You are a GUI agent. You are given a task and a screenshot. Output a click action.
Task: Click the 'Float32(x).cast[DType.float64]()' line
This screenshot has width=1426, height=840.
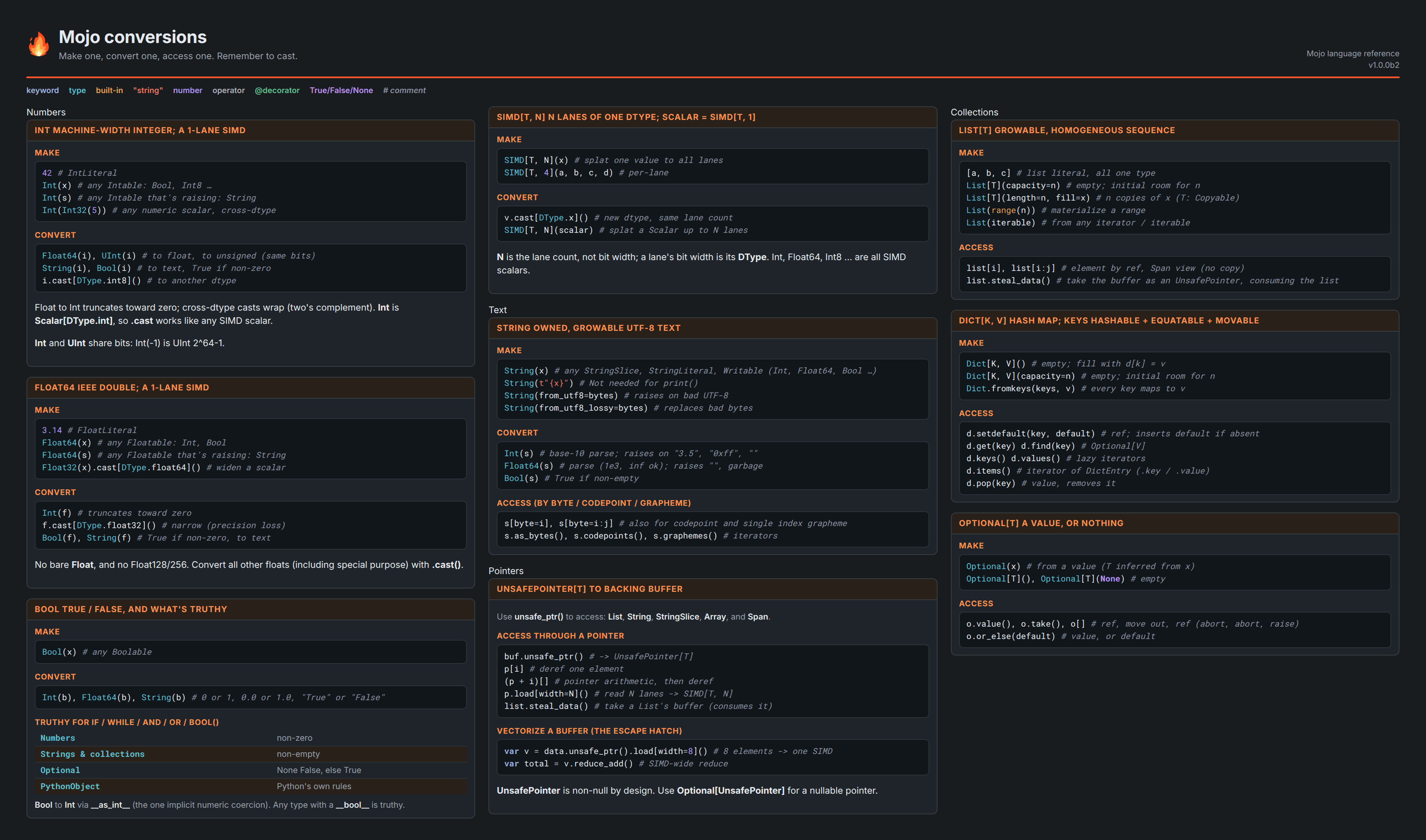pos(163,467)
